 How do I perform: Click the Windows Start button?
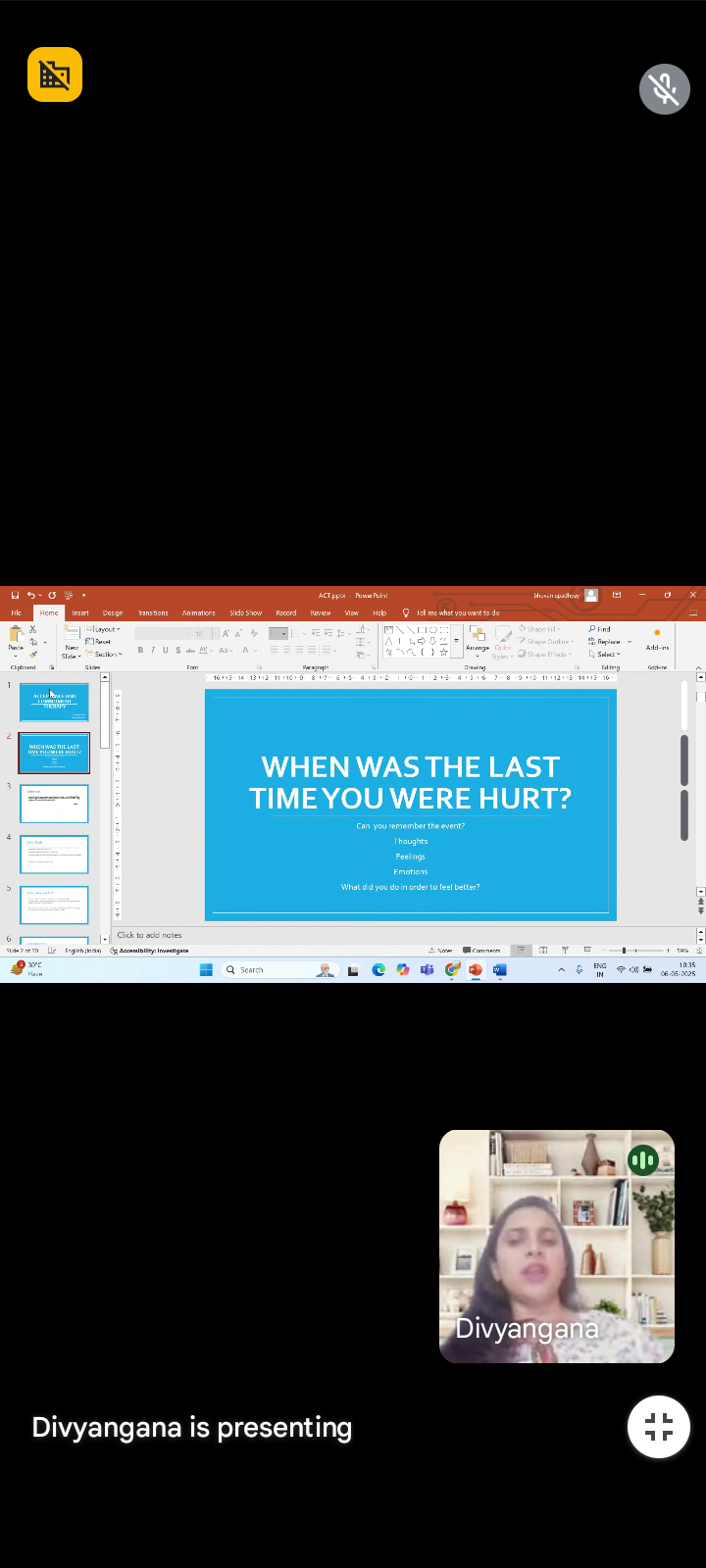point(206,970)
